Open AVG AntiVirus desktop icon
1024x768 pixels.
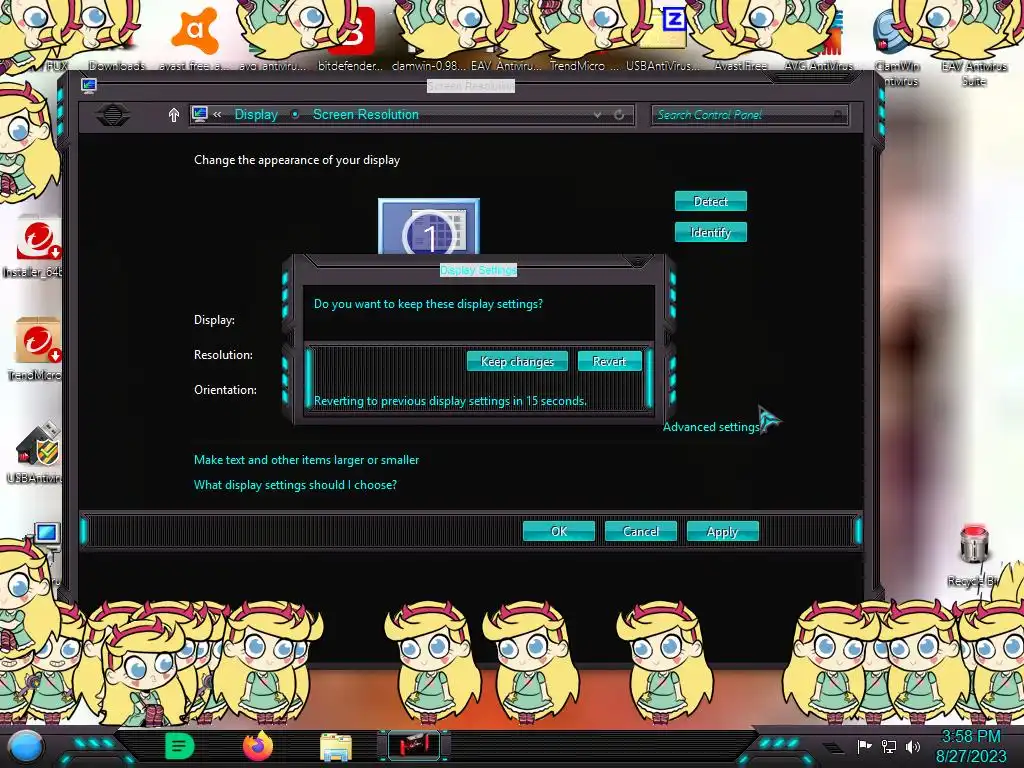coord(819,40)
